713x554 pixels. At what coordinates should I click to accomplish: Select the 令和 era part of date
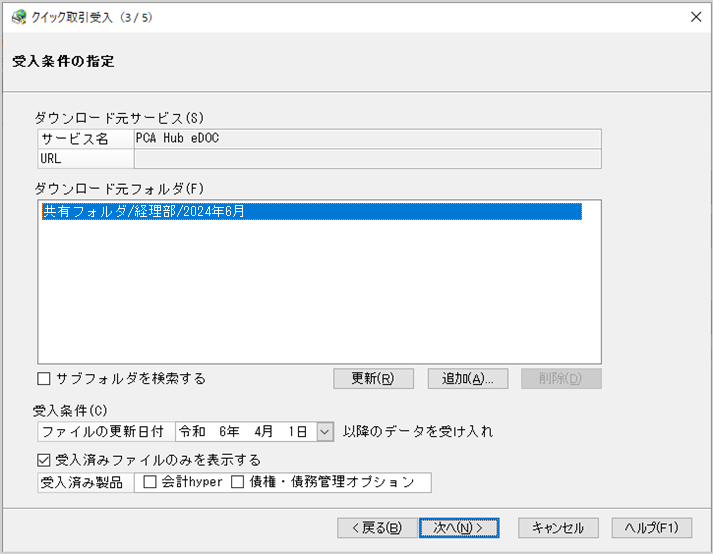pos(193,432)
